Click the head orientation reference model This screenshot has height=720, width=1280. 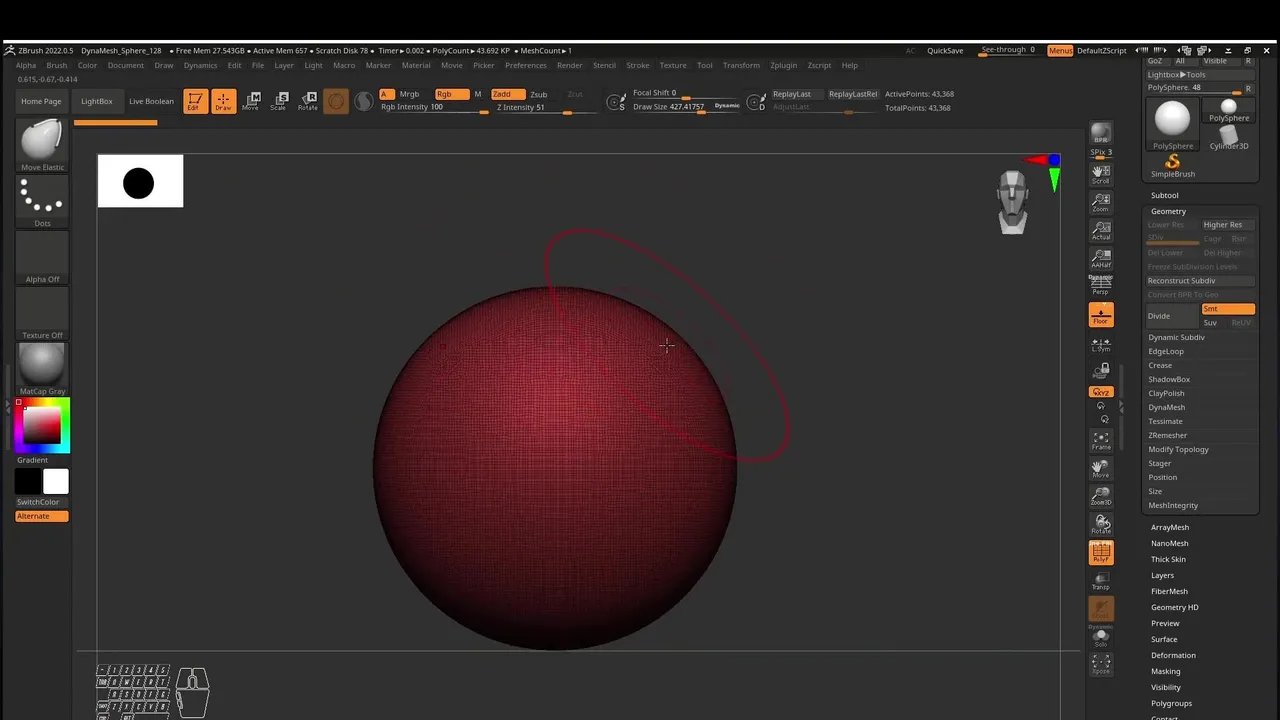[1013, 202]
